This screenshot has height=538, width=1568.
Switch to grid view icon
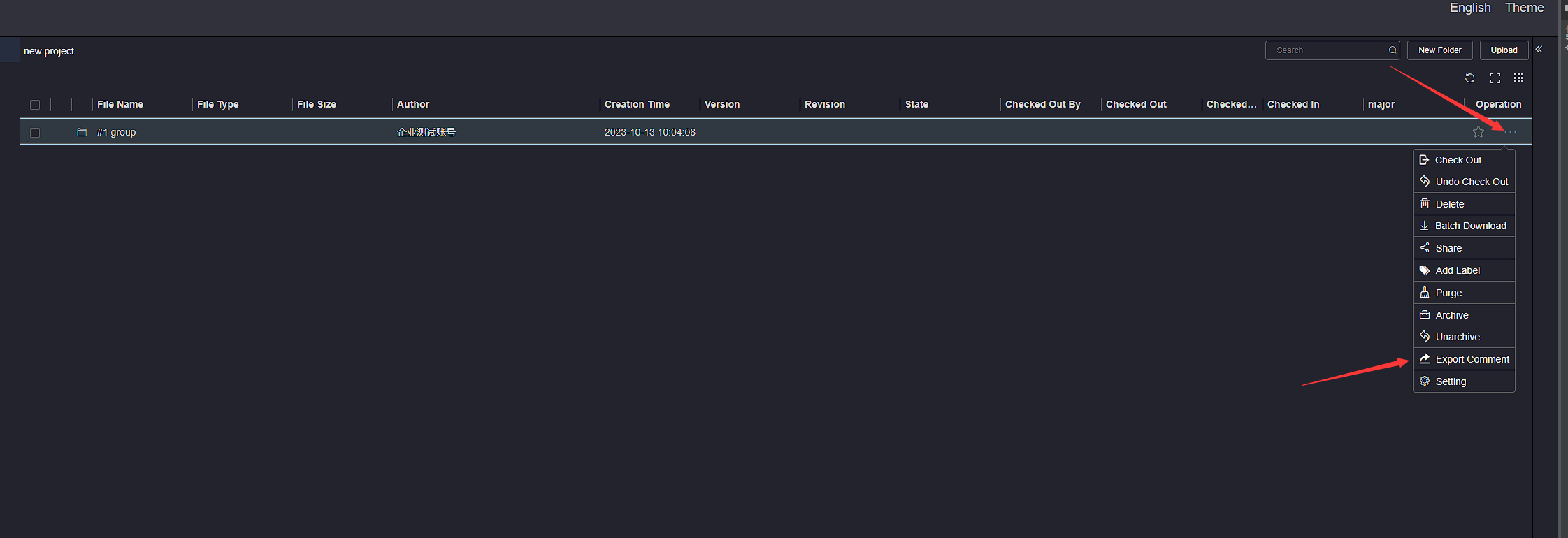click(1518, 78)
